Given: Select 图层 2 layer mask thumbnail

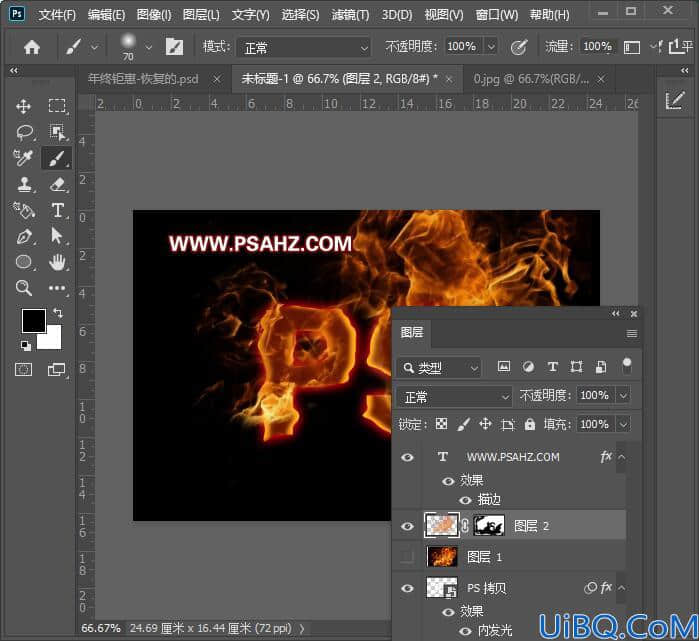Looking at the screenshot, I should [489, 526].
